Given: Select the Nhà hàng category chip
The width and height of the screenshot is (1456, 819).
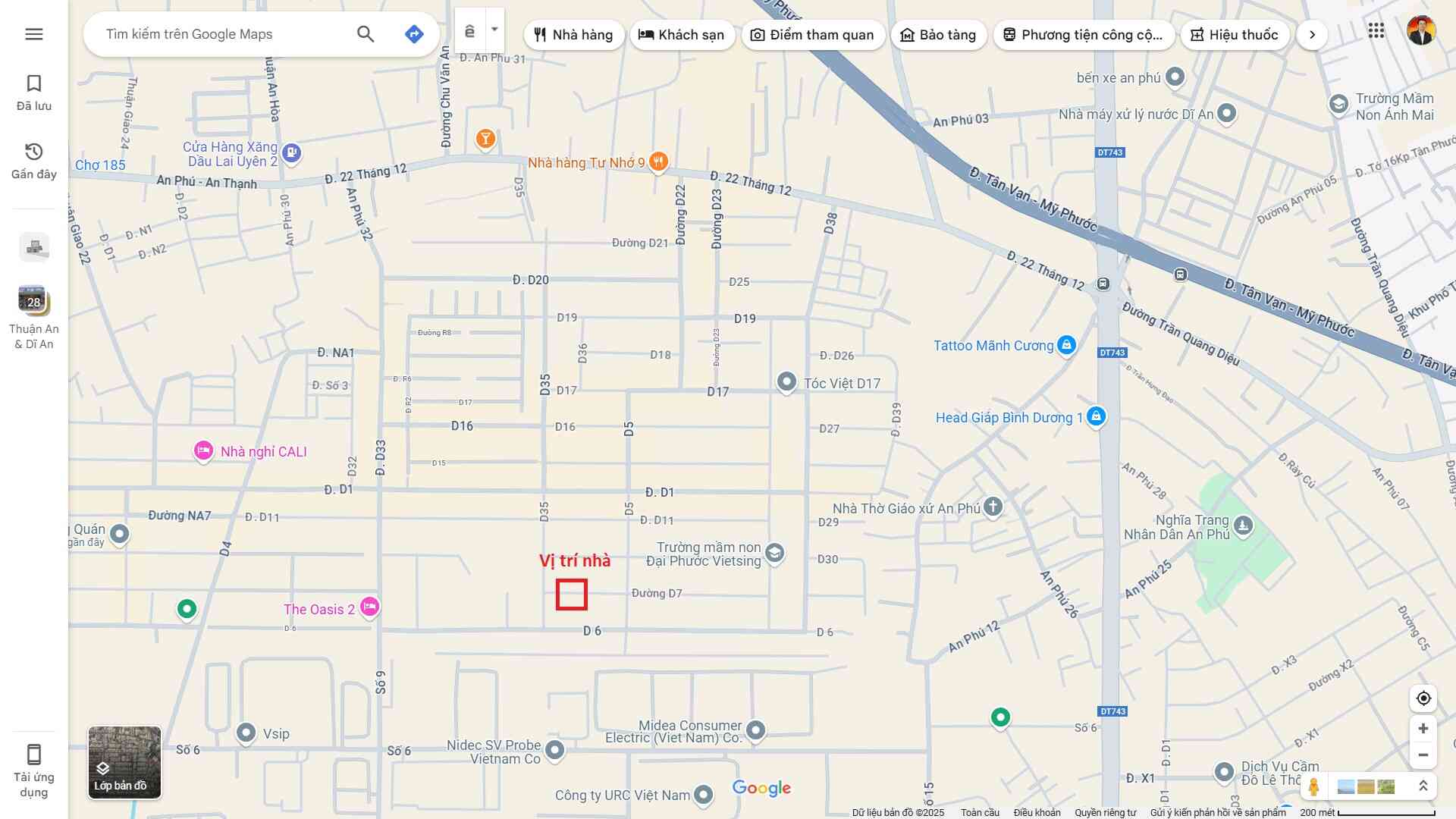Looking at the screenshot, I should pyautogui.click(x=573, y=35).
